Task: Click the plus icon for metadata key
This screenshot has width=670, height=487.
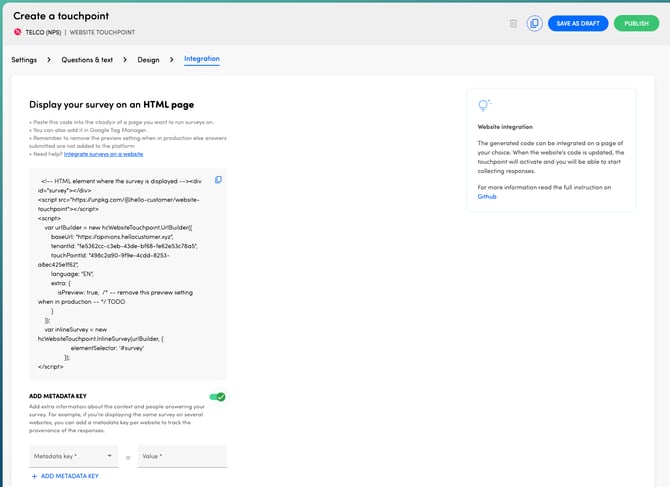Action: click(33, 476)
